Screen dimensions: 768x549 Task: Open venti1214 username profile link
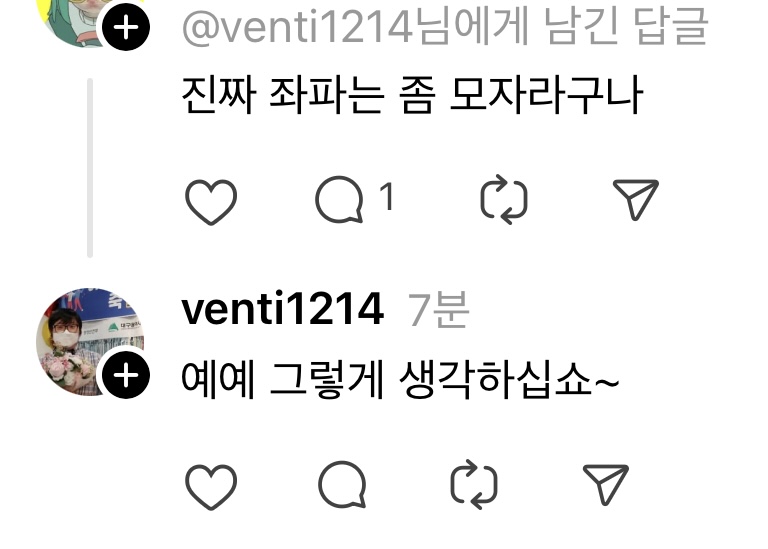pyautogui.click(x=283, y=309)
